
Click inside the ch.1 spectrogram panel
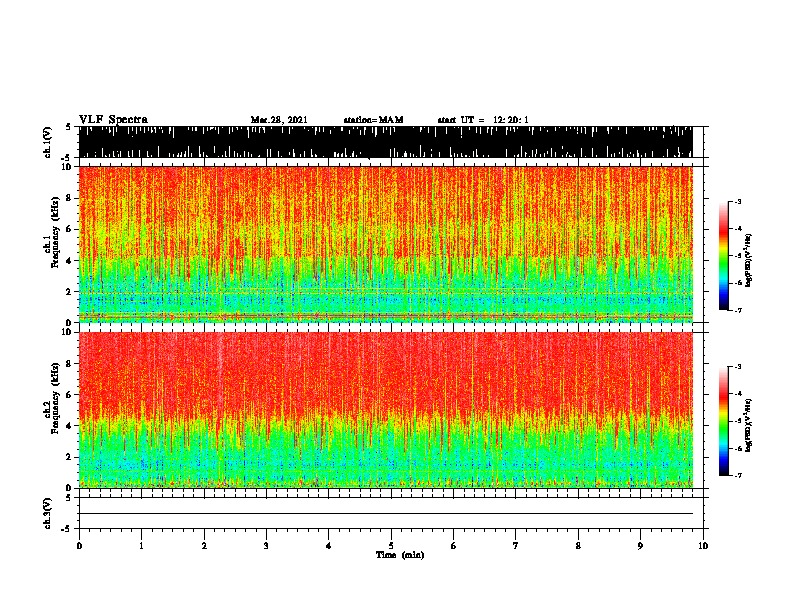(385, 244)
